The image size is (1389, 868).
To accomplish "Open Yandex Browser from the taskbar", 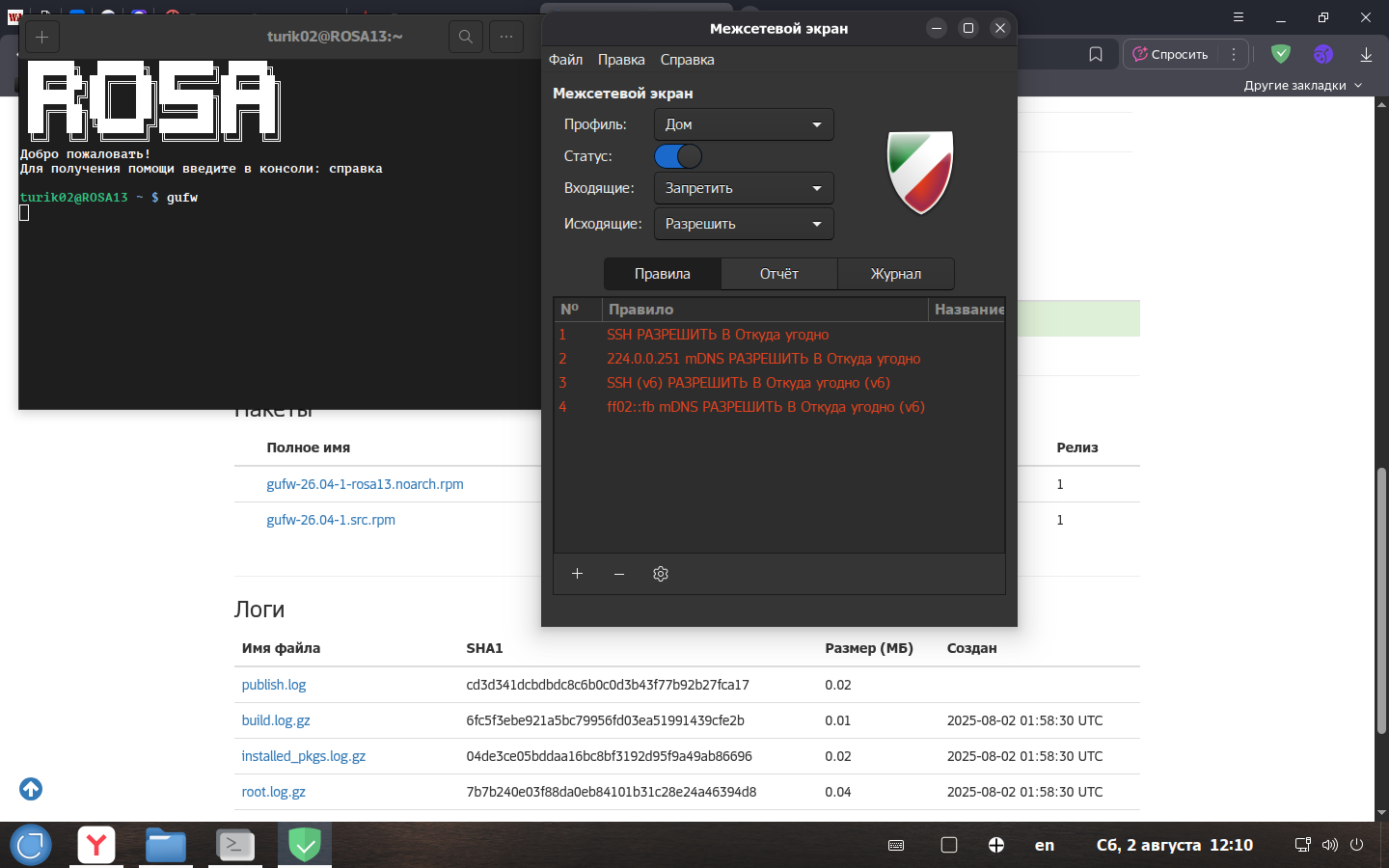I will (96, 845).
